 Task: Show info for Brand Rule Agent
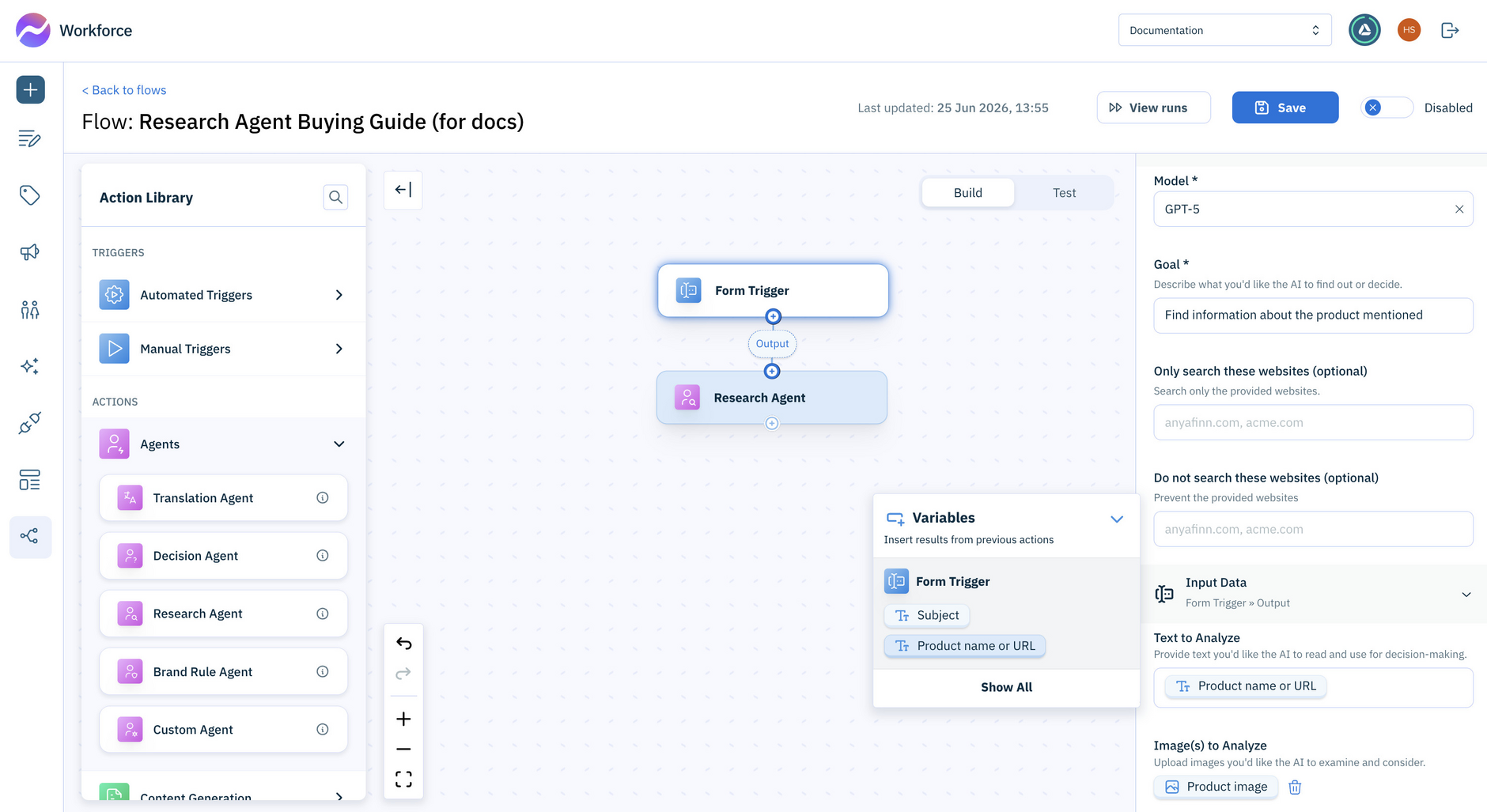click(323, 671)
